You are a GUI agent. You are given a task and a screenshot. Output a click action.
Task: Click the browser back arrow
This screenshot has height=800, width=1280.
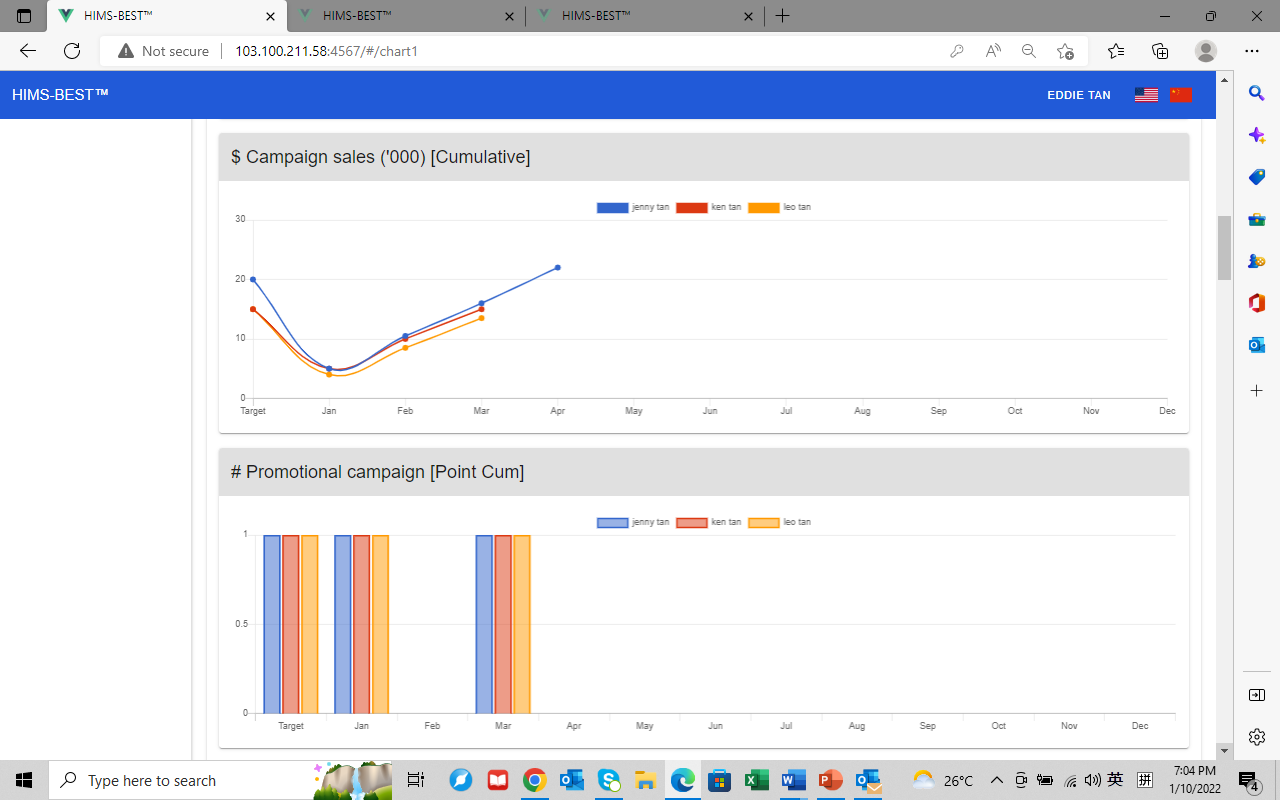pyautogui.click(x=28, y=51)
